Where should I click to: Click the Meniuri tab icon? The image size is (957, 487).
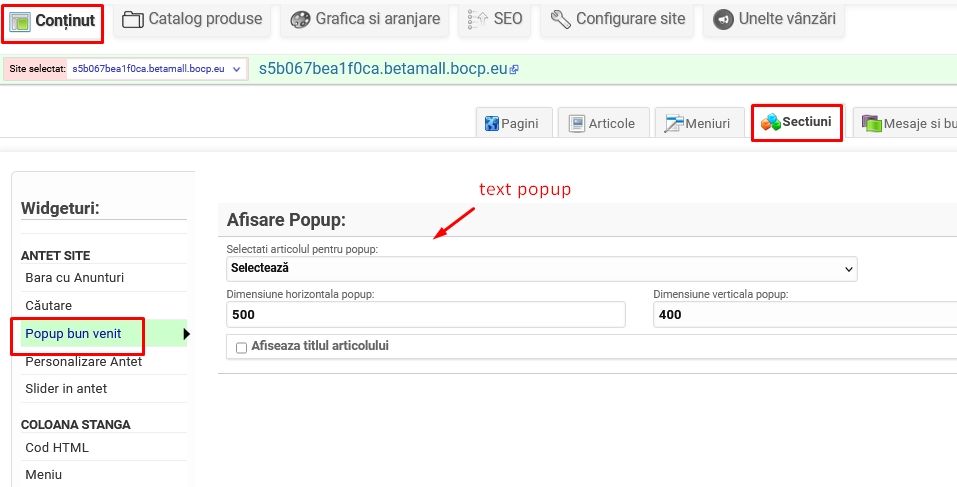point(674,123)
